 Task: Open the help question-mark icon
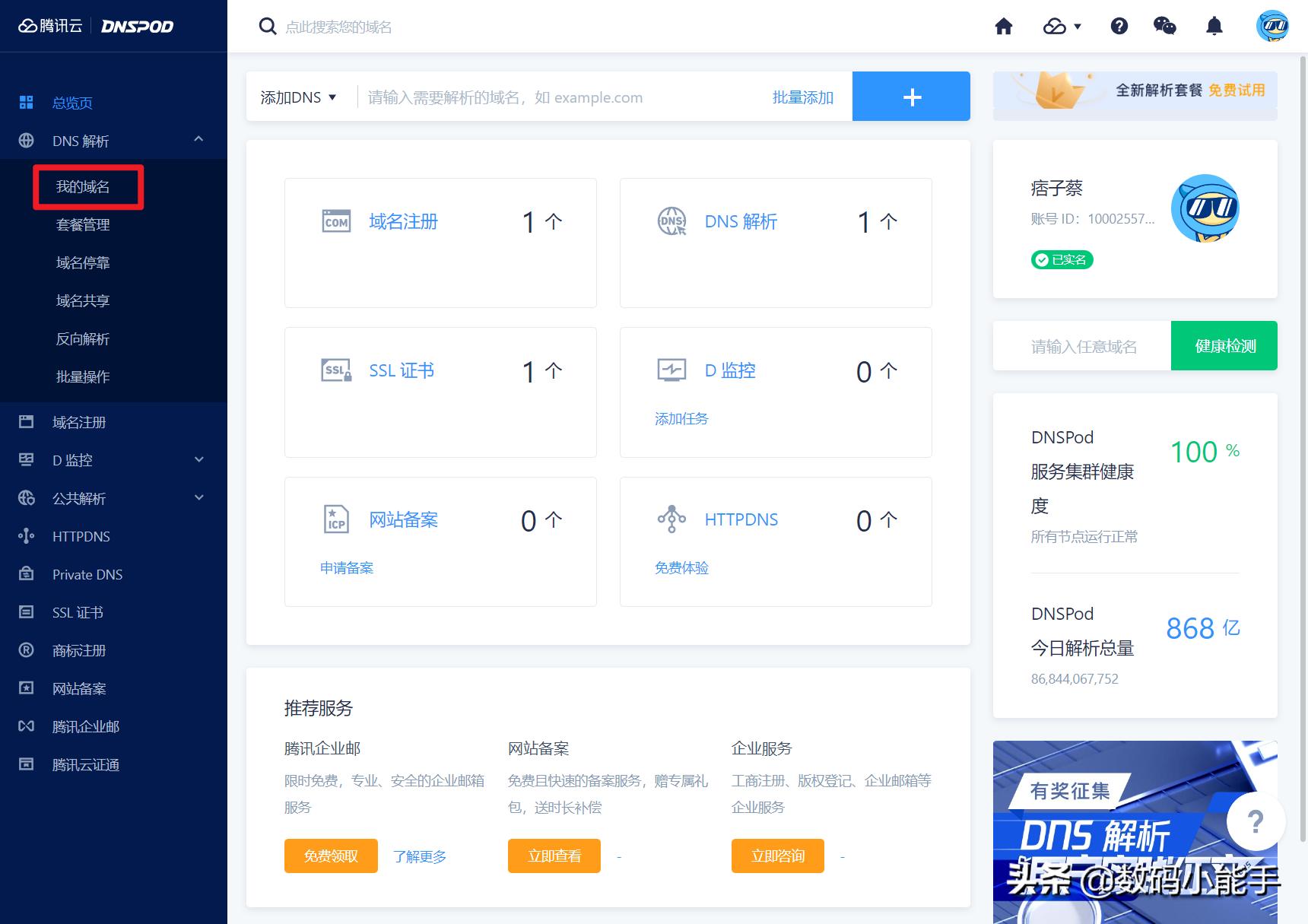[1119, 26]
